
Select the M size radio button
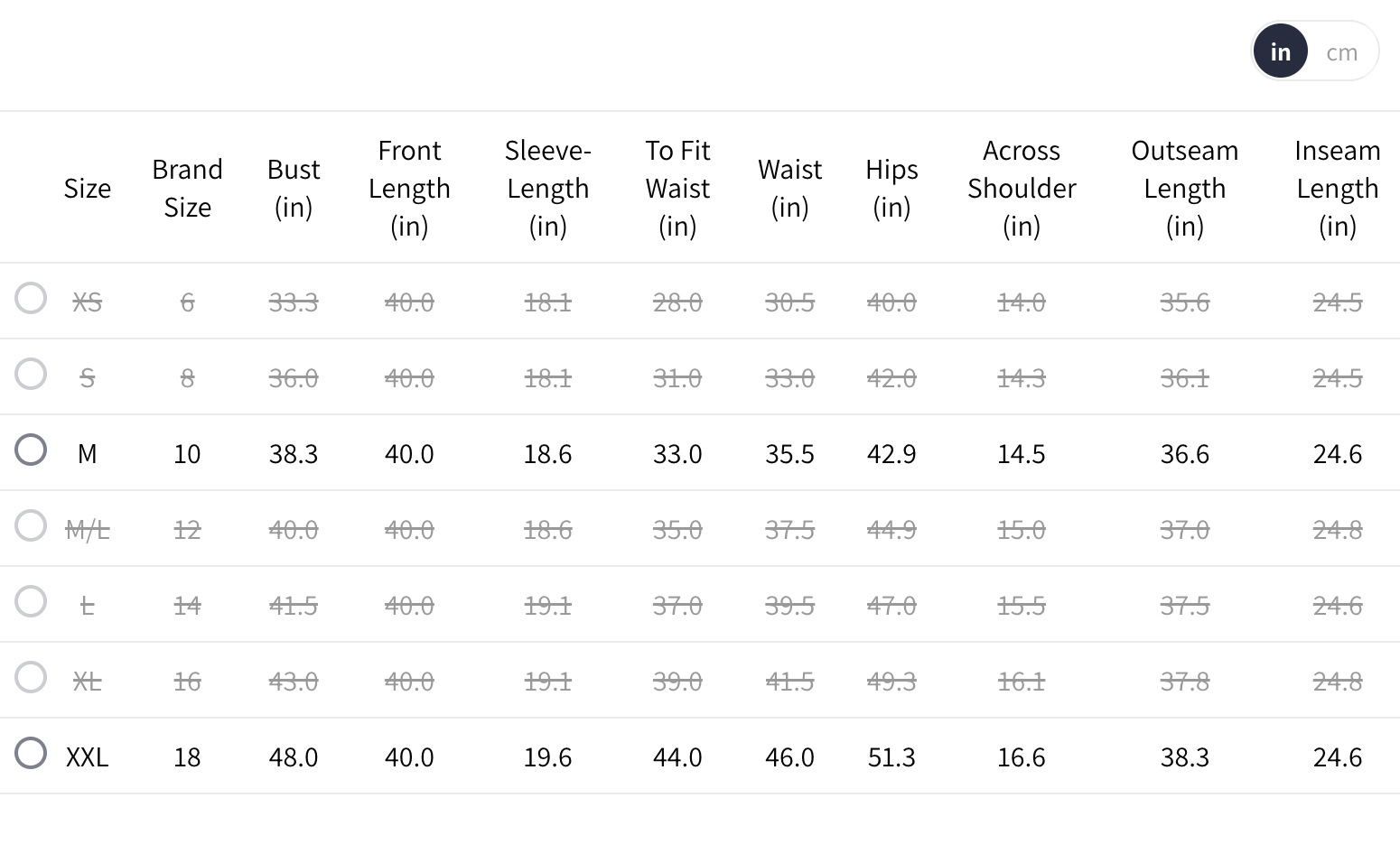(31, 450)
